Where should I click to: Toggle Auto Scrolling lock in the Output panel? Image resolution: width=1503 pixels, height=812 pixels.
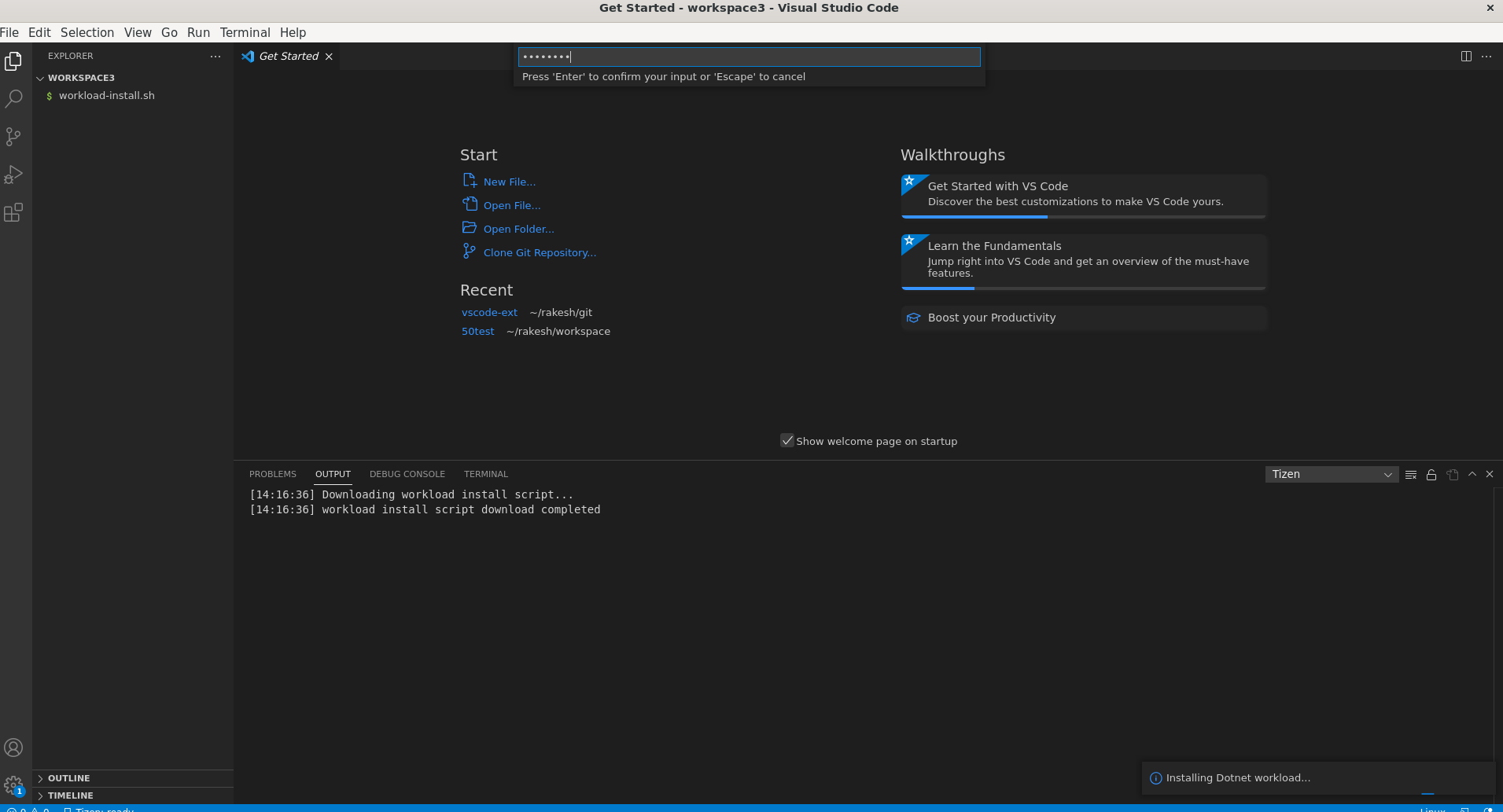click(x=1431, y=474)
